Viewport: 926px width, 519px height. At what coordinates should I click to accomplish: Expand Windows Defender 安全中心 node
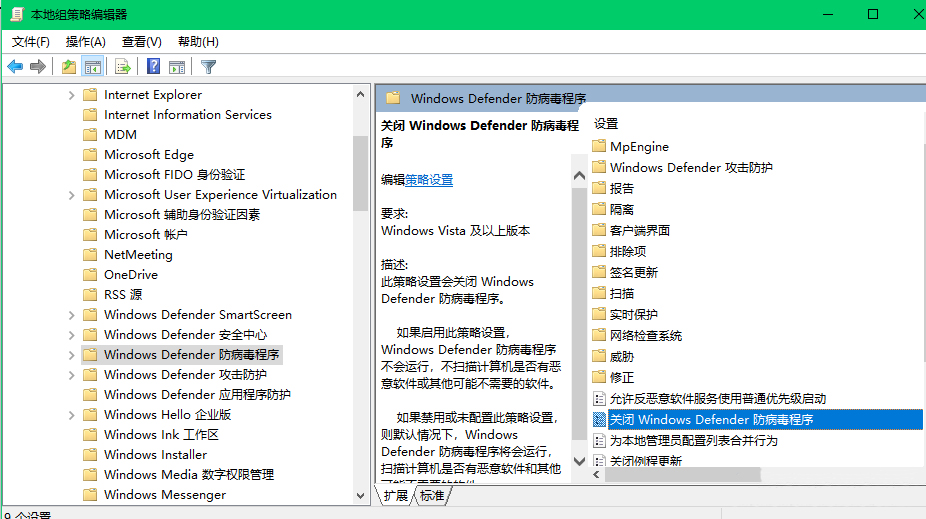tap(71, 335)
